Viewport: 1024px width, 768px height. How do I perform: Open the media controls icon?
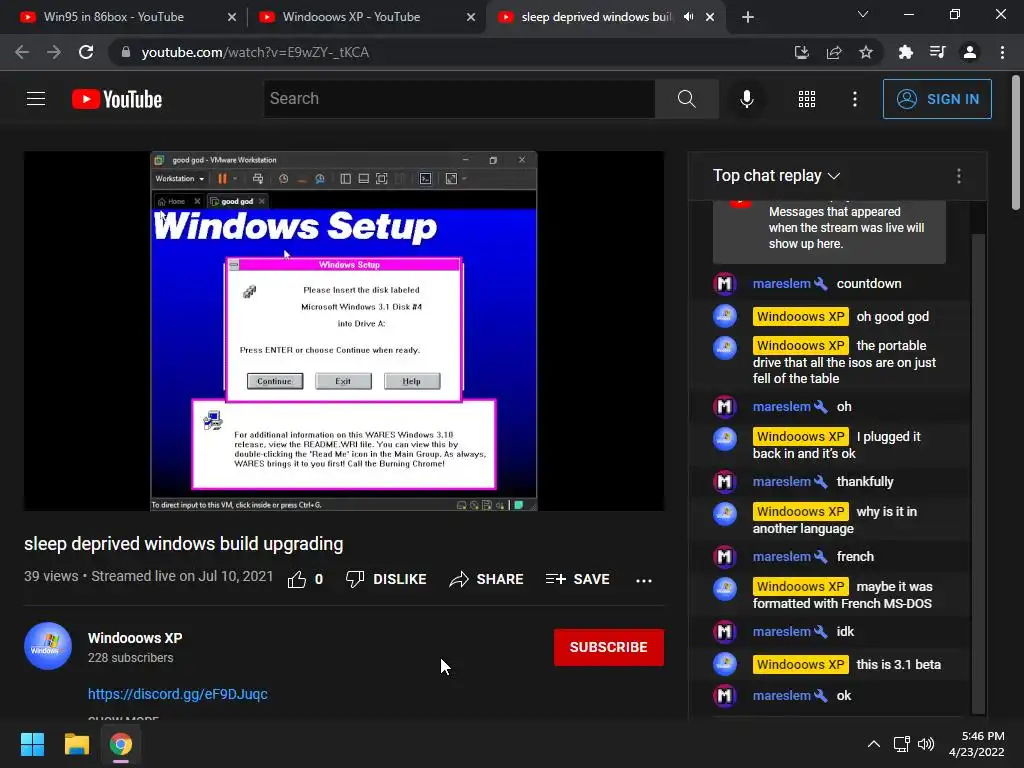pos(937,52)
